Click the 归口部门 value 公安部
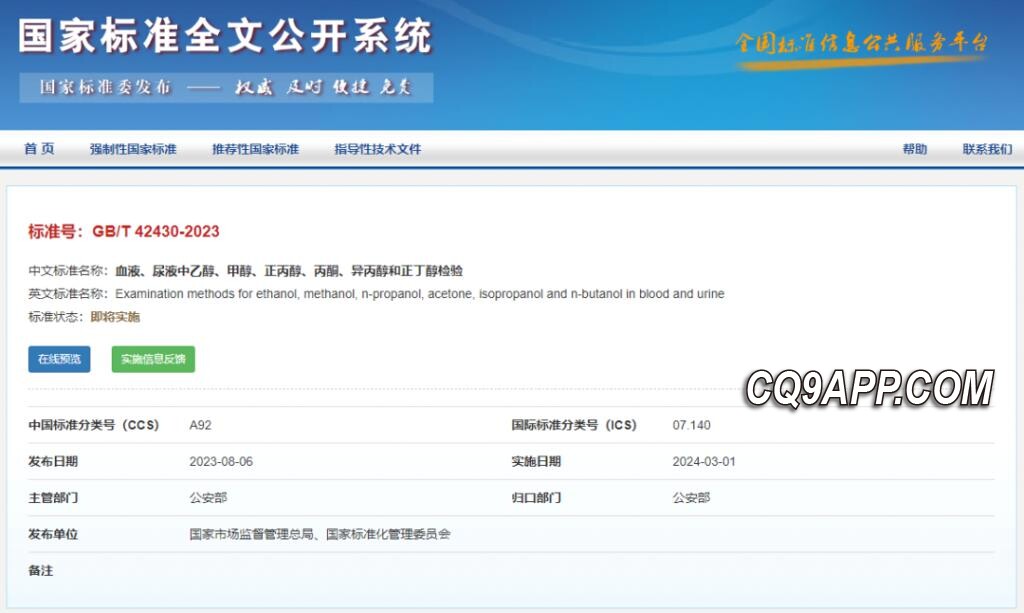 click(692, 497)
